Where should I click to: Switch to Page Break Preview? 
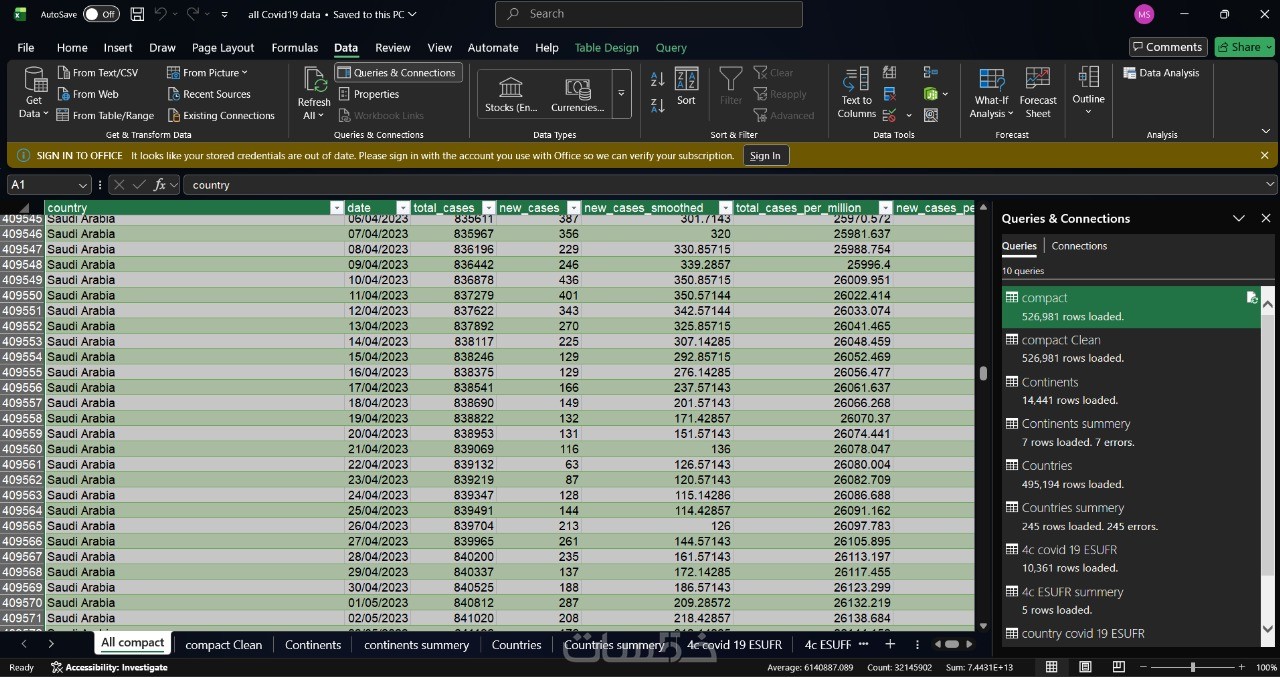[1118, 667]
